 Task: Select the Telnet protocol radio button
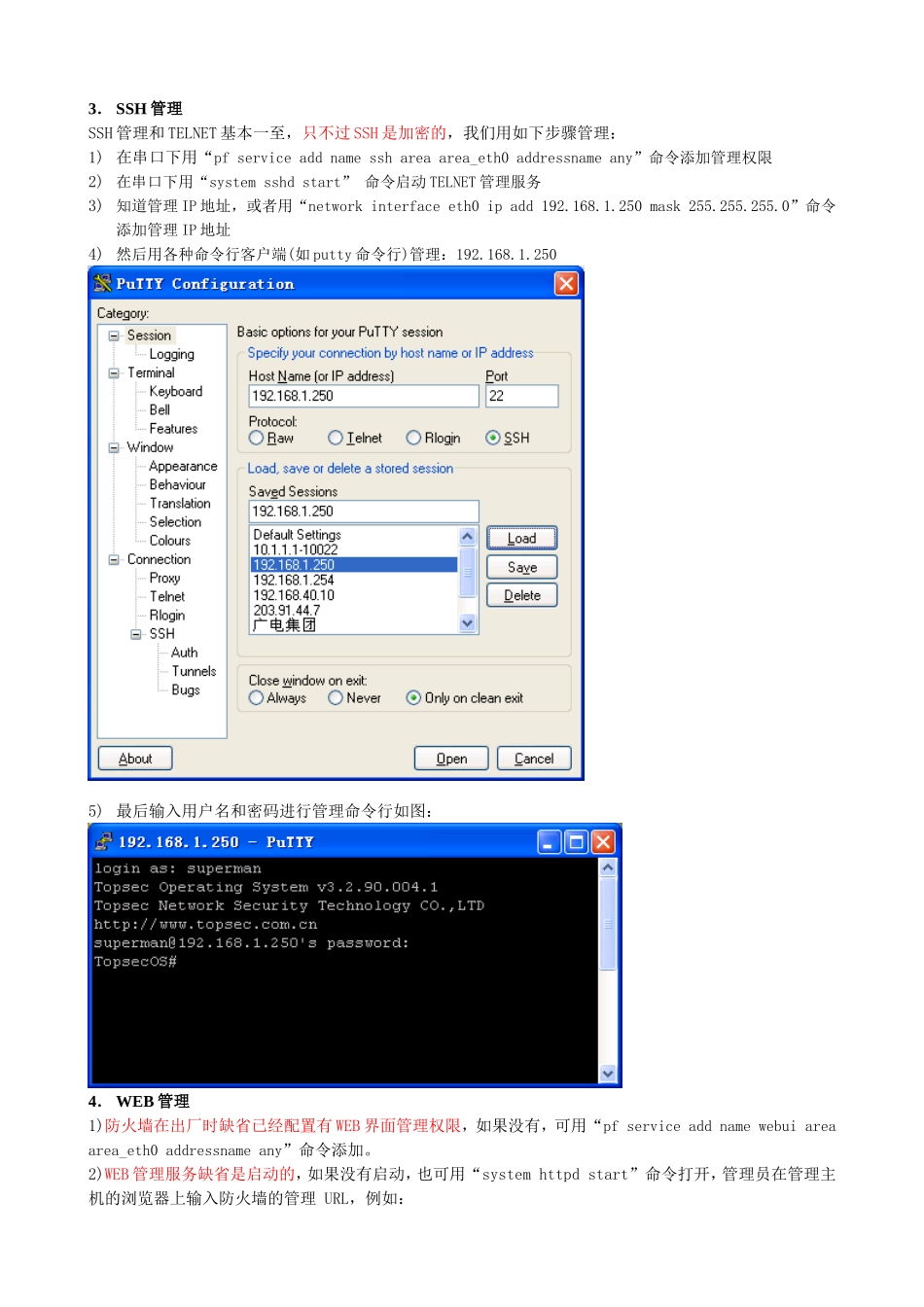tap(336, 438)
